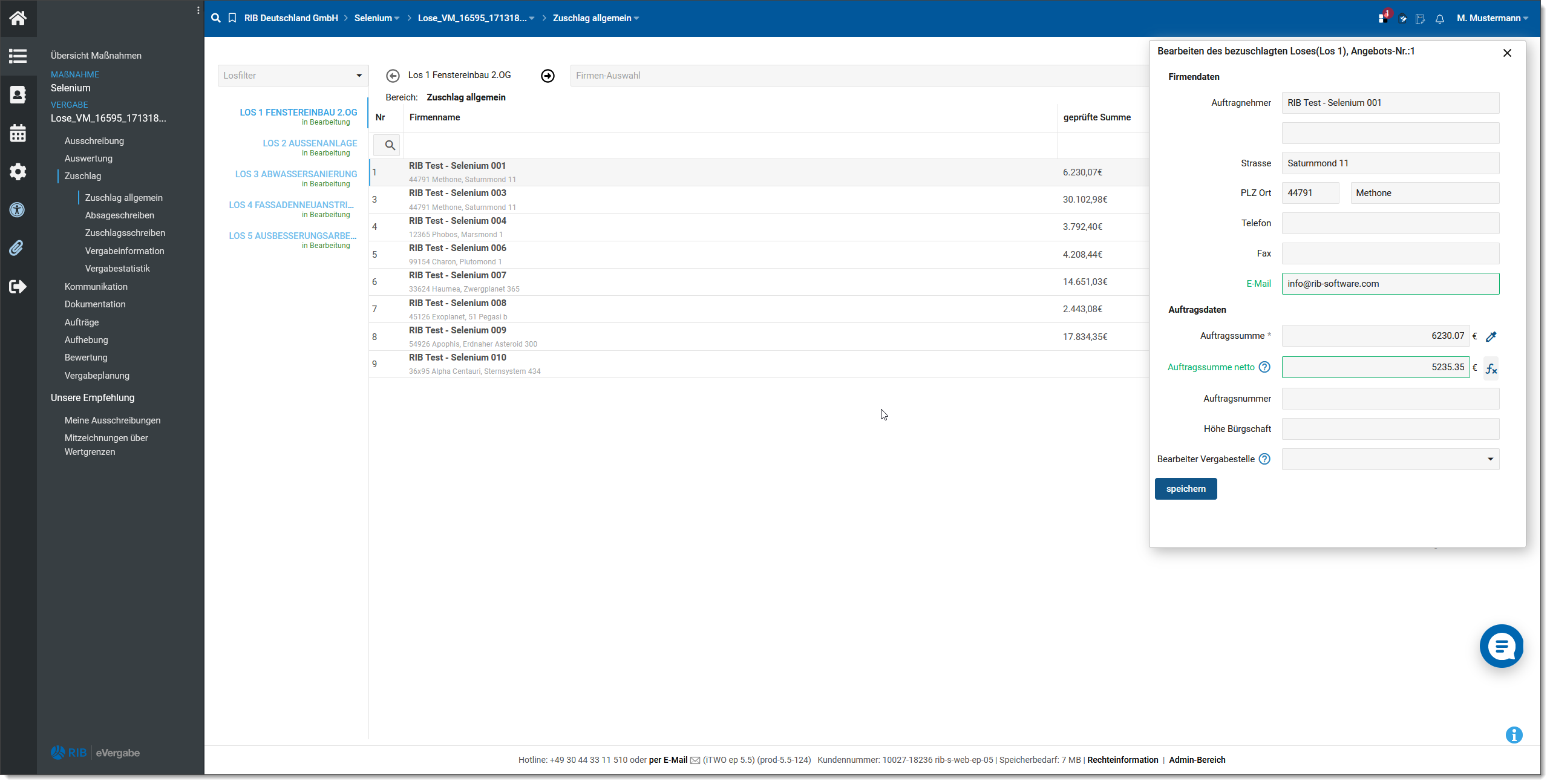Image resolution: width=1550 pixels, height=784 pixels.
Task: Click the logout arrow icon in the left rail
Action: pos(18,286)
